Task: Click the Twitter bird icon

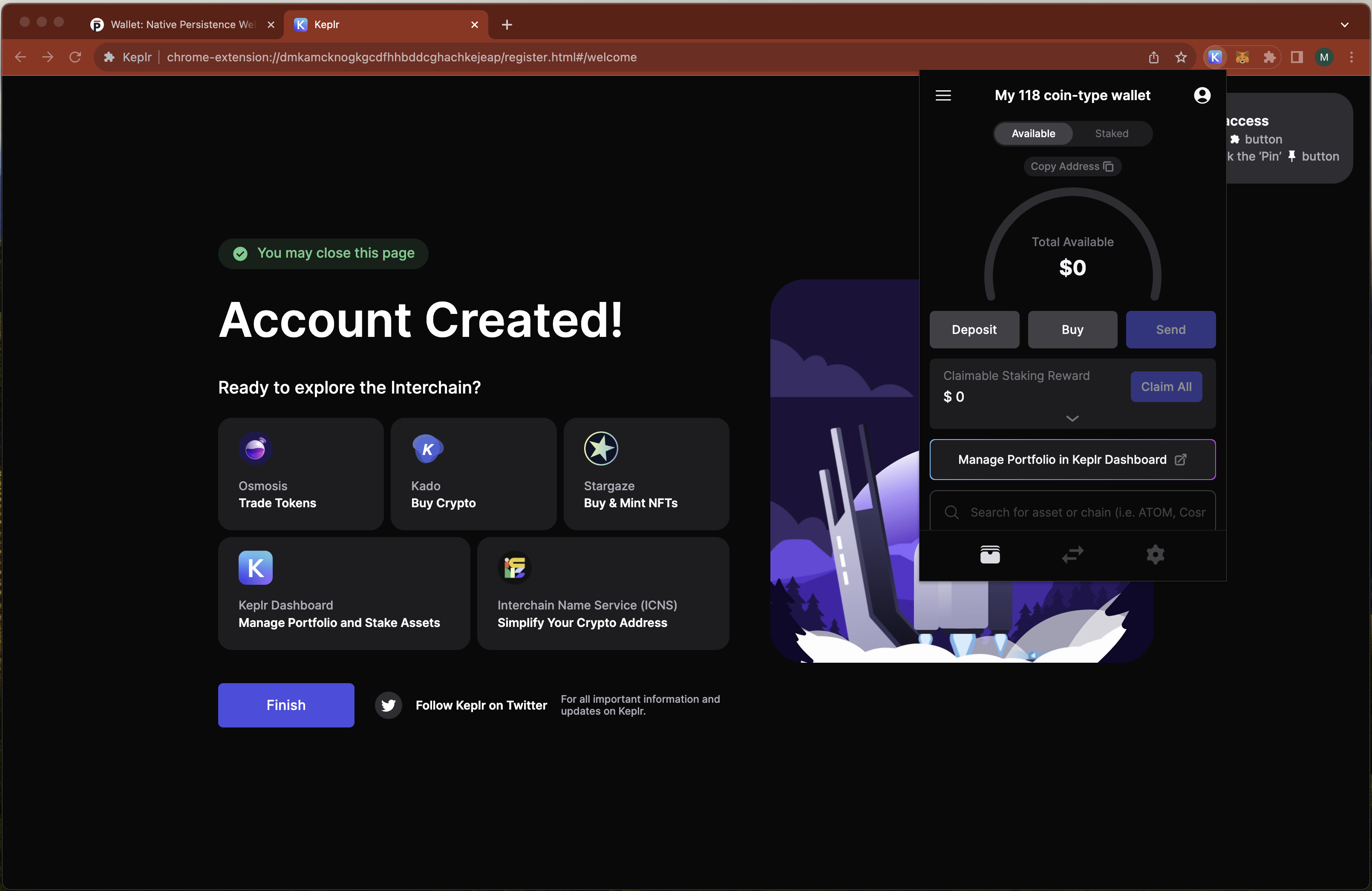Action: (389, 705)
